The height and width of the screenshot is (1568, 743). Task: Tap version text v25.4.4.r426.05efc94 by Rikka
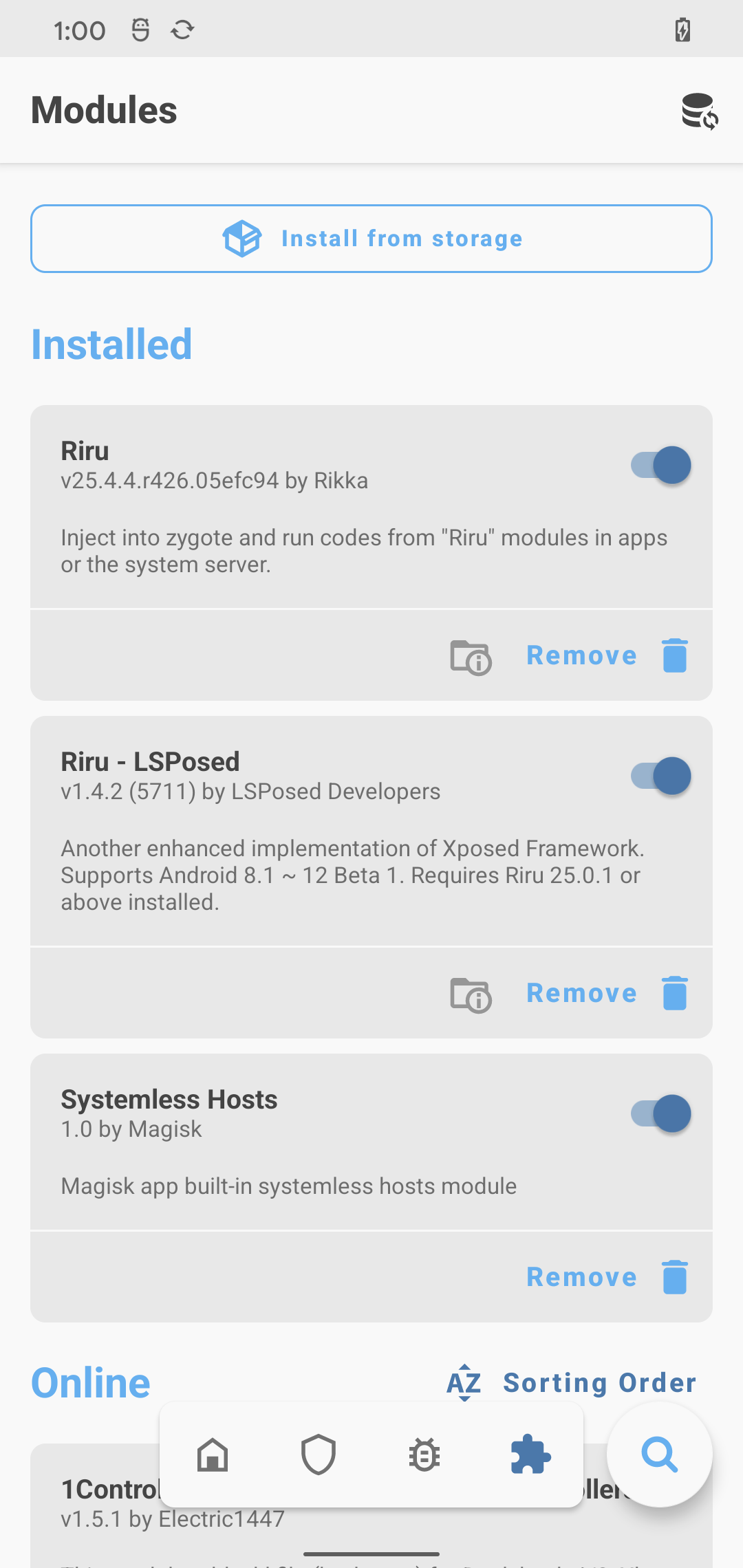pos(215,480)
